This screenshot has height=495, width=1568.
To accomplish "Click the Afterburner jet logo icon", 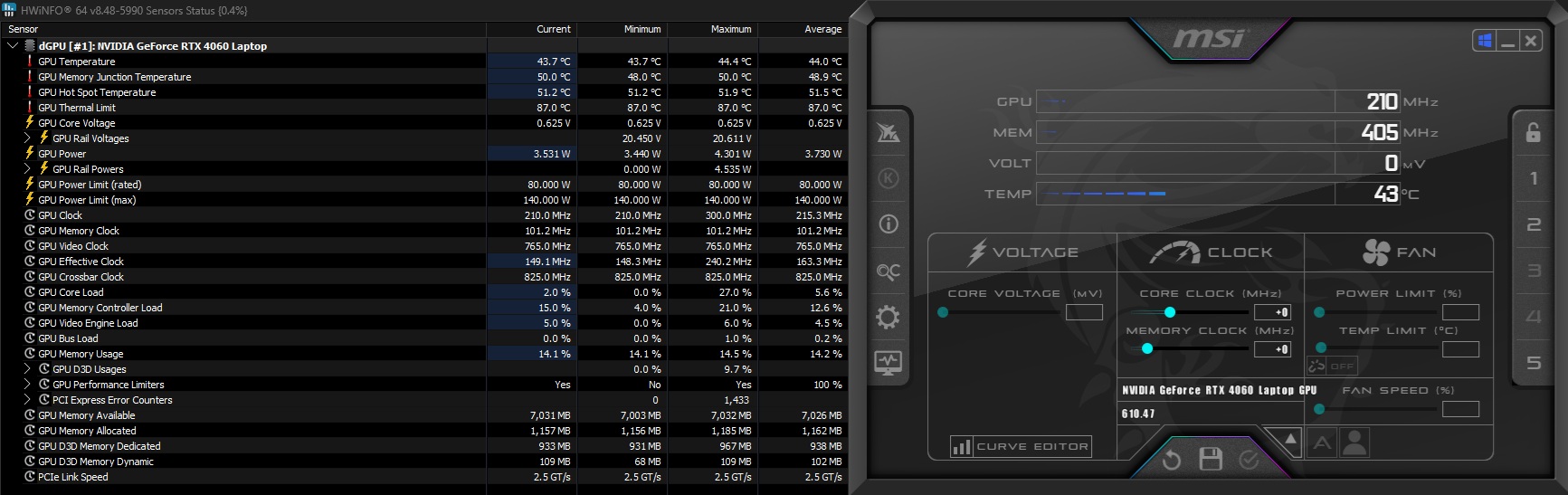I will tap(889, 133).
